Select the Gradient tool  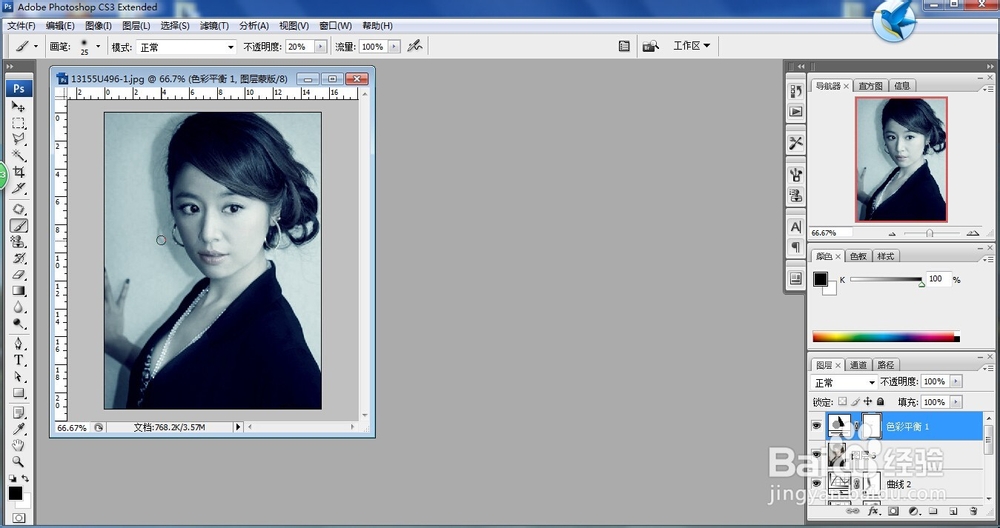click(18, 291)
